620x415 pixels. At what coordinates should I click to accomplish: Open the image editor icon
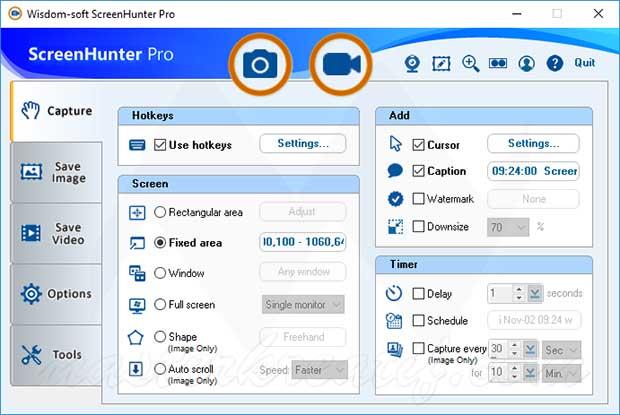tap(441, 63)
